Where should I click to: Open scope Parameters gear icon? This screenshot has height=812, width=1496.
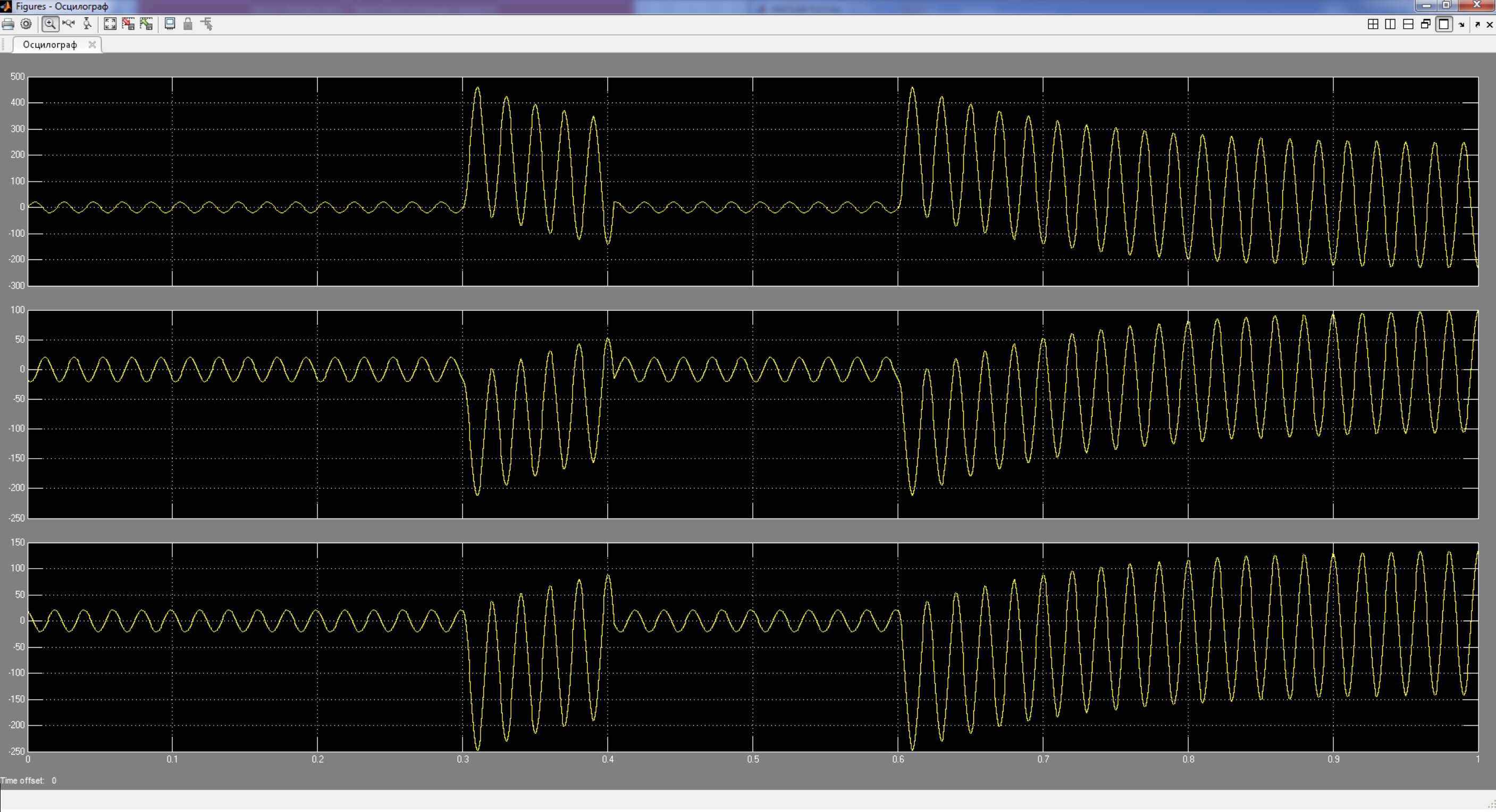tap(26, 24)
